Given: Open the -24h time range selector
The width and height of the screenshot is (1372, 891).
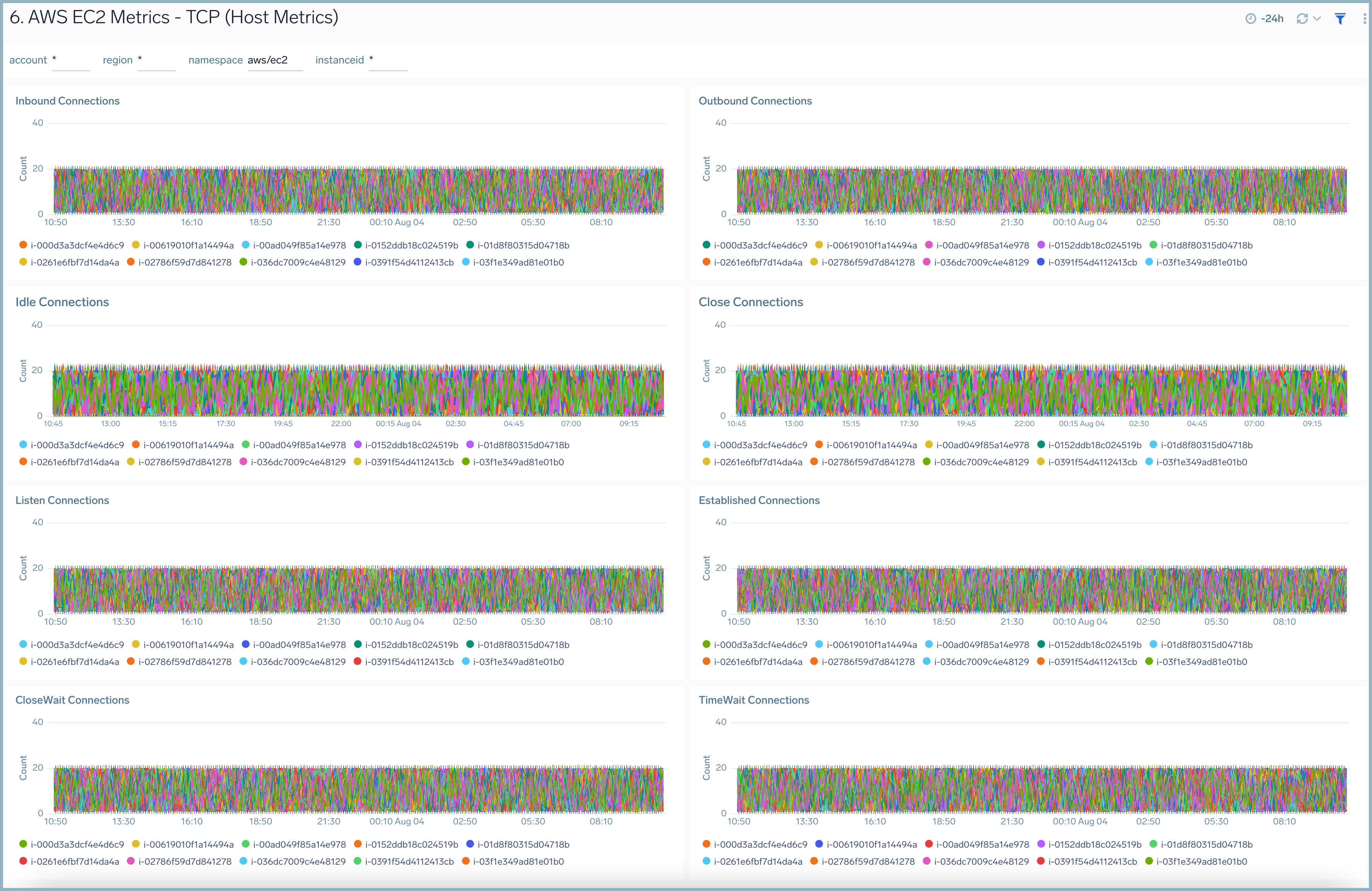Looking at the screenshot, I should 1273,19.
